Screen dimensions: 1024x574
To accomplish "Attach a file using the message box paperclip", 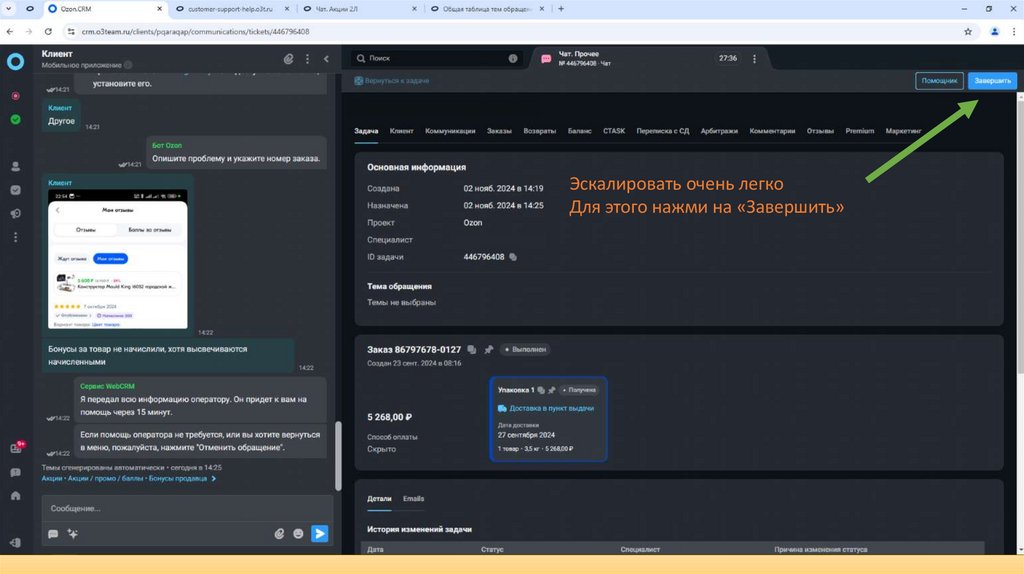I will pyautogui.click(x=279, y=534).
